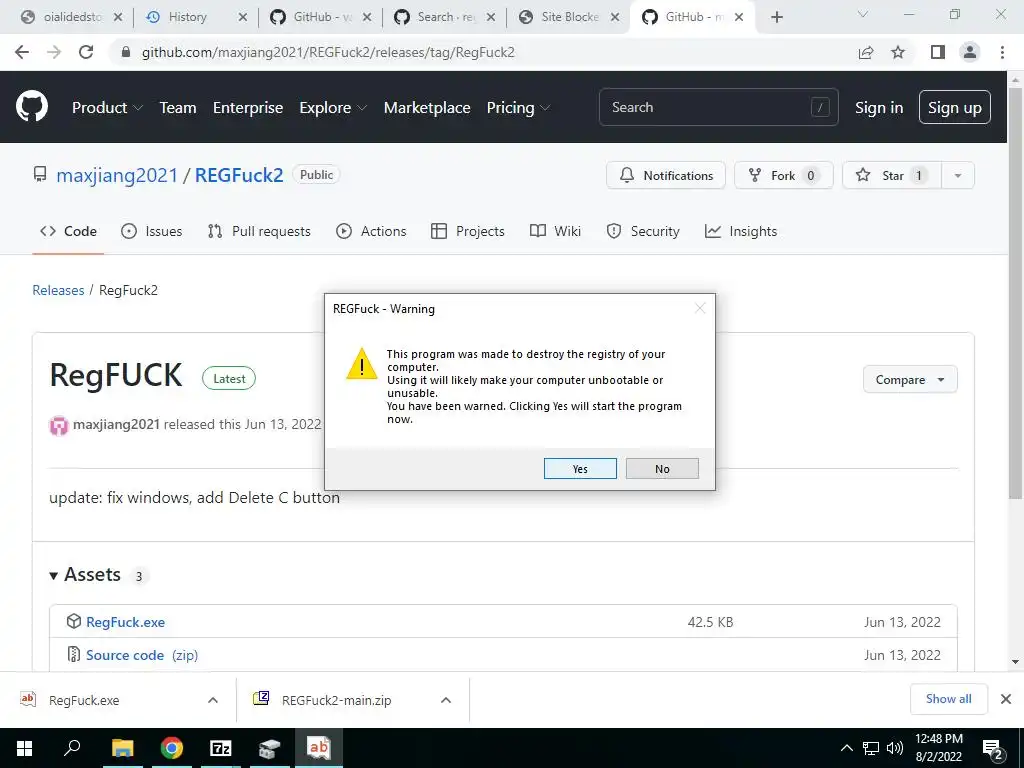Click the tab search chevron in the title bar
1024x768 pixels.
pyautogui.click(x=863, y=14)
